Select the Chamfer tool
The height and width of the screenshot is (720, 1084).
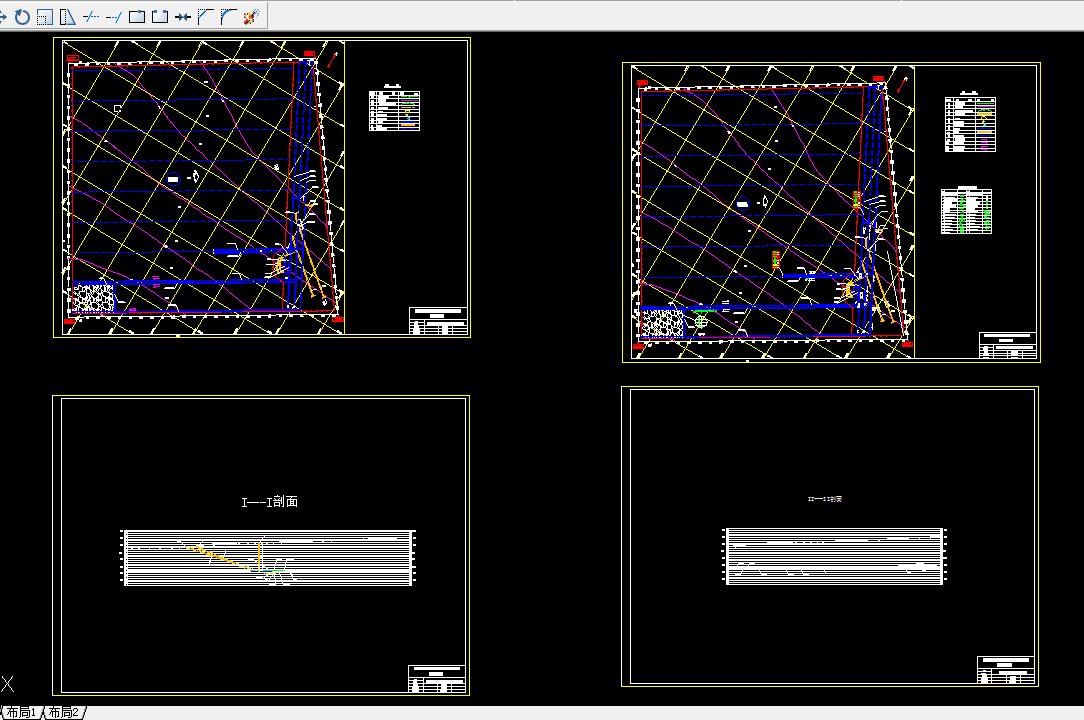[x=205, y=17]
